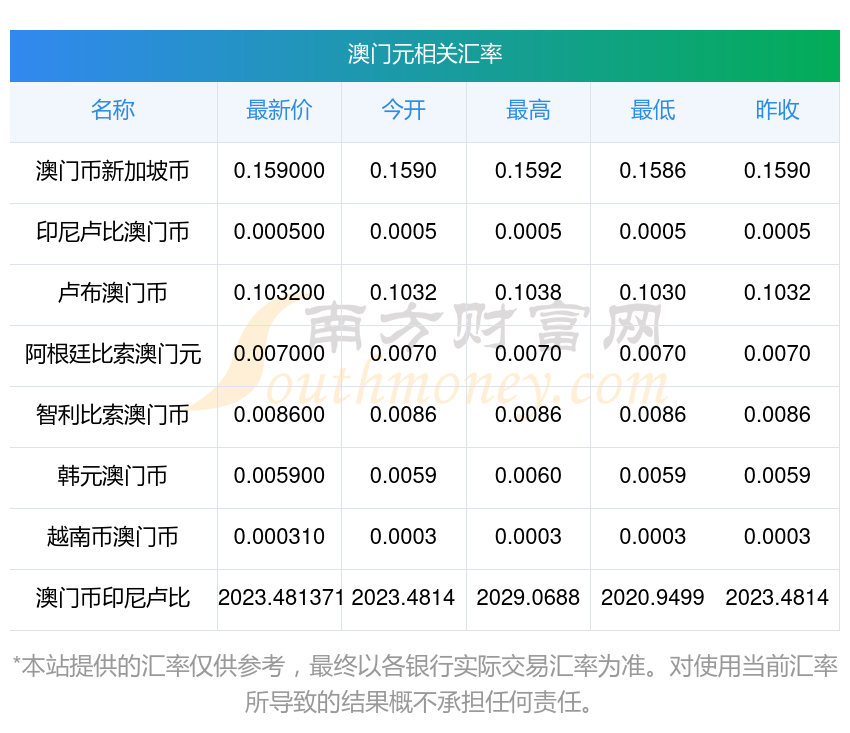Viewport: 850px width, 733px height.
Task: Click 今开 value in 韩元澳门币 row
Action: click(x=403, y=475)
